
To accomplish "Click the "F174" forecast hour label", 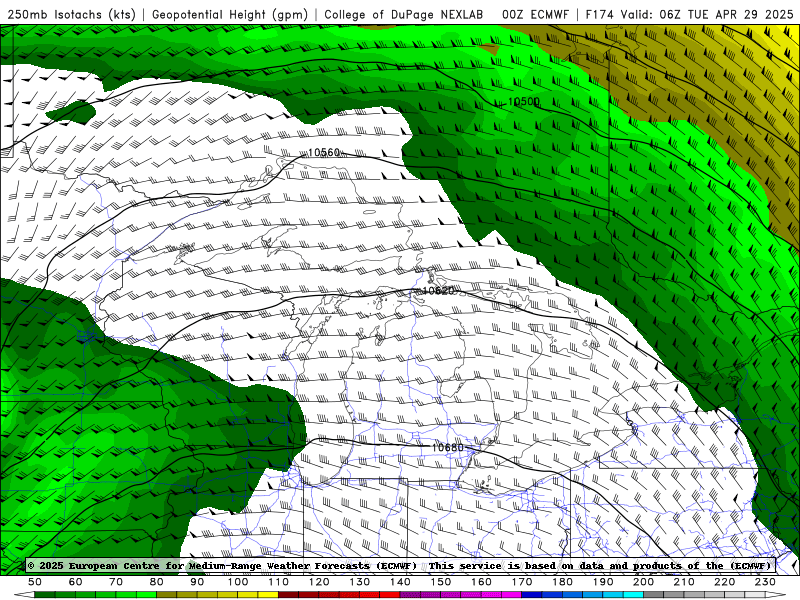I will point(601,15).
